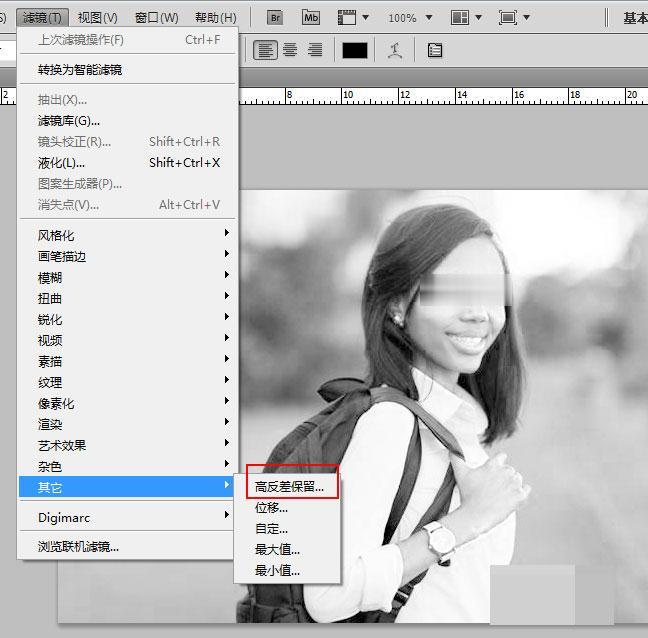648x638 pixels.
Task: Expand the 画笔描边 submenu
Action: [x=127, y=257]
